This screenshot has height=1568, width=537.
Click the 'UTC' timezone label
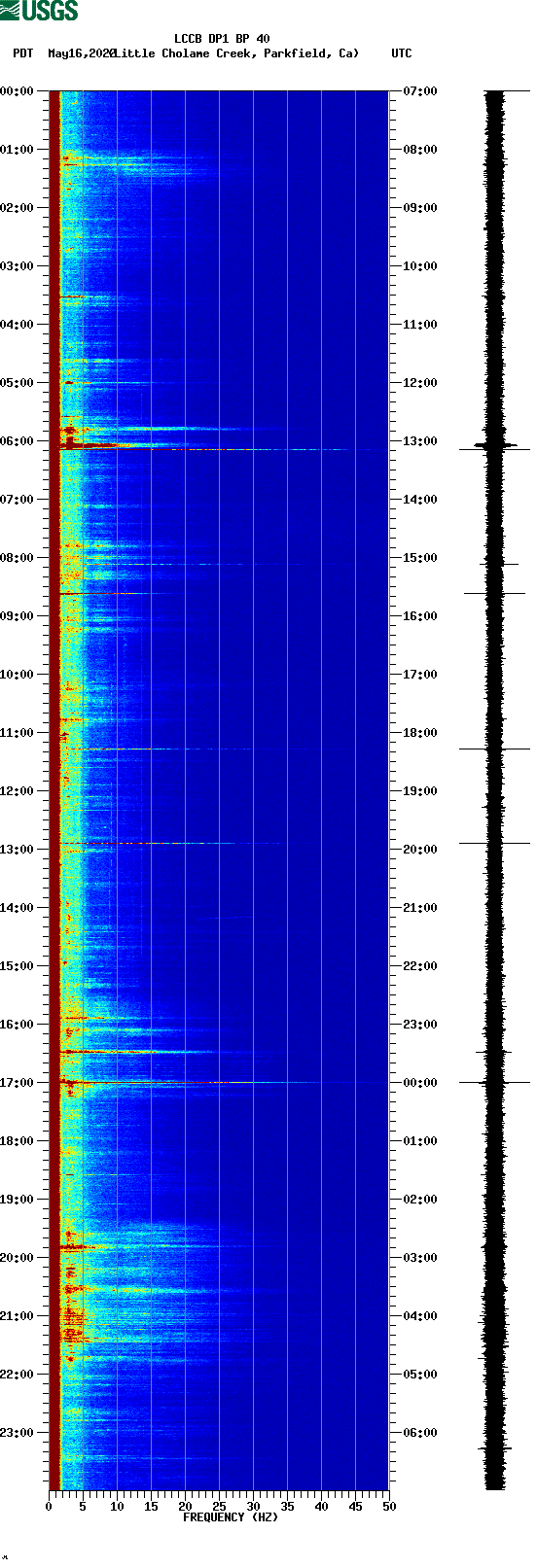[402, 53]
